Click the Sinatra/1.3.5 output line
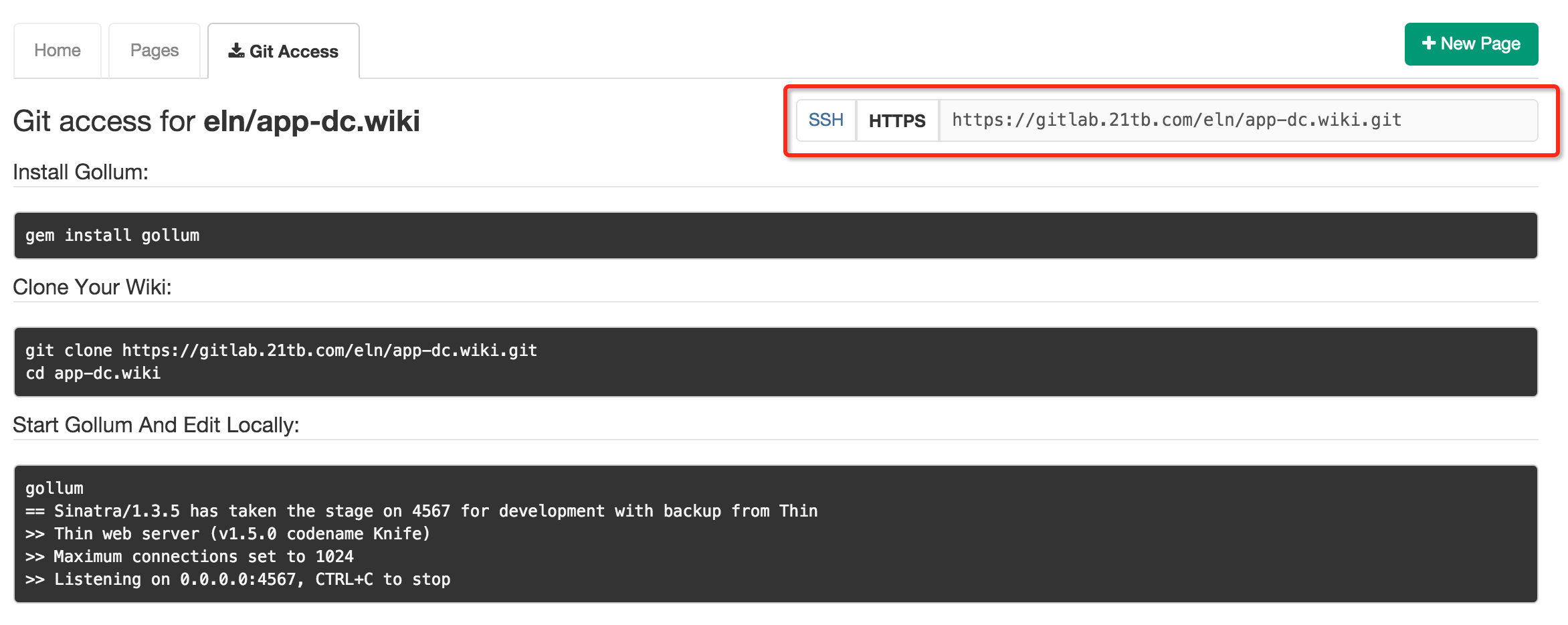 421,511
